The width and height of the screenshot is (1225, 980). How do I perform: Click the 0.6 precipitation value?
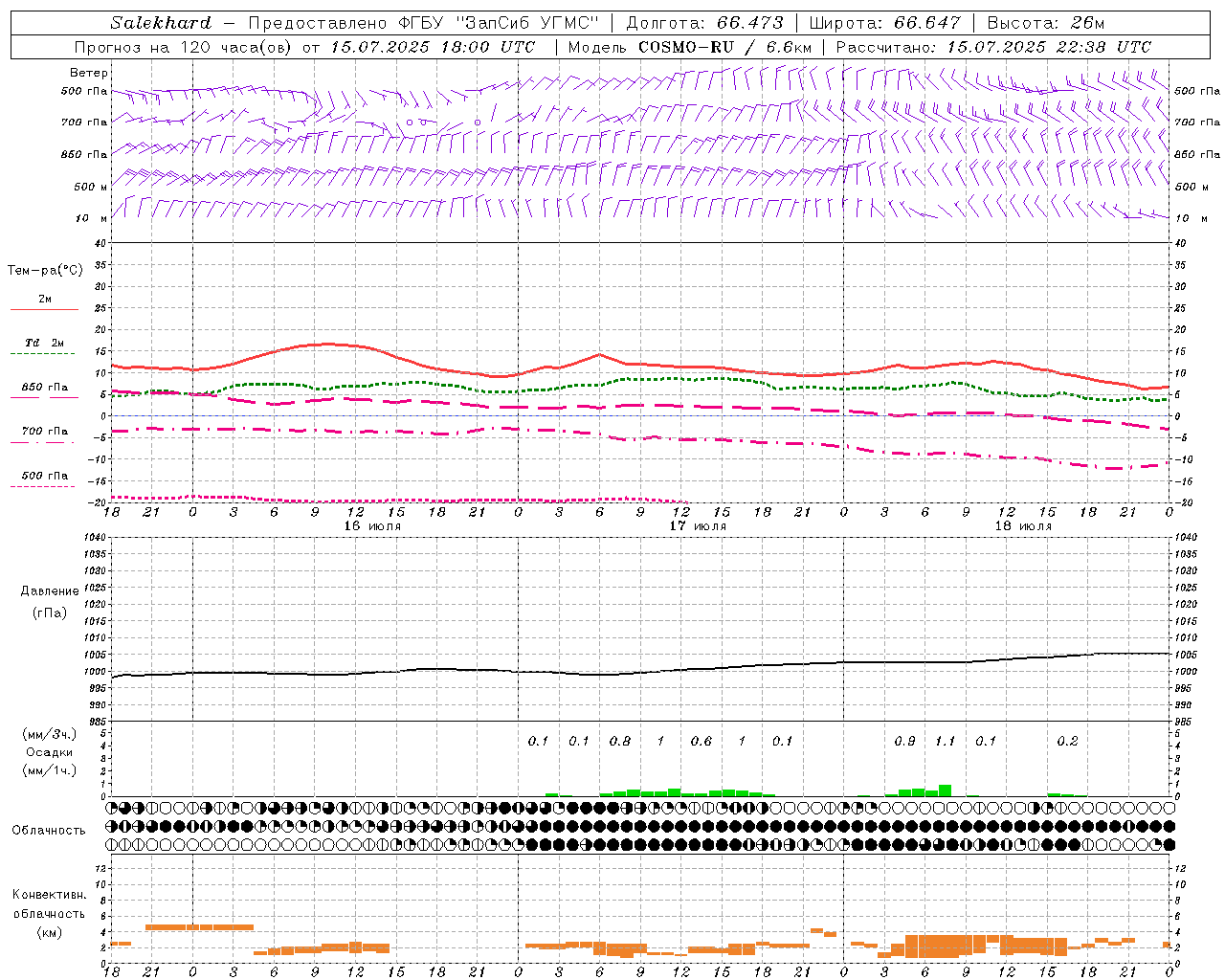702,742
